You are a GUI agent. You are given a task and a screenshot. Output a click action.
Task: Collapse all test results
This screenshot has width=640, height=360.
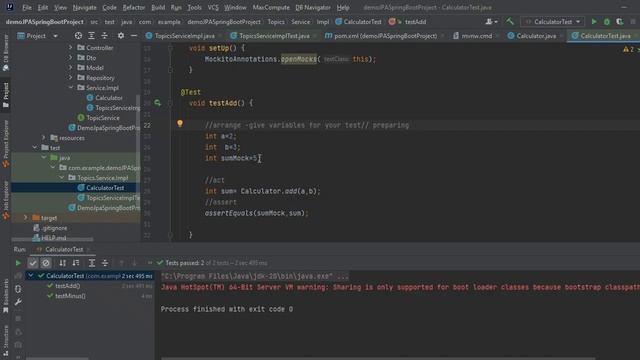tap(105, 263)
